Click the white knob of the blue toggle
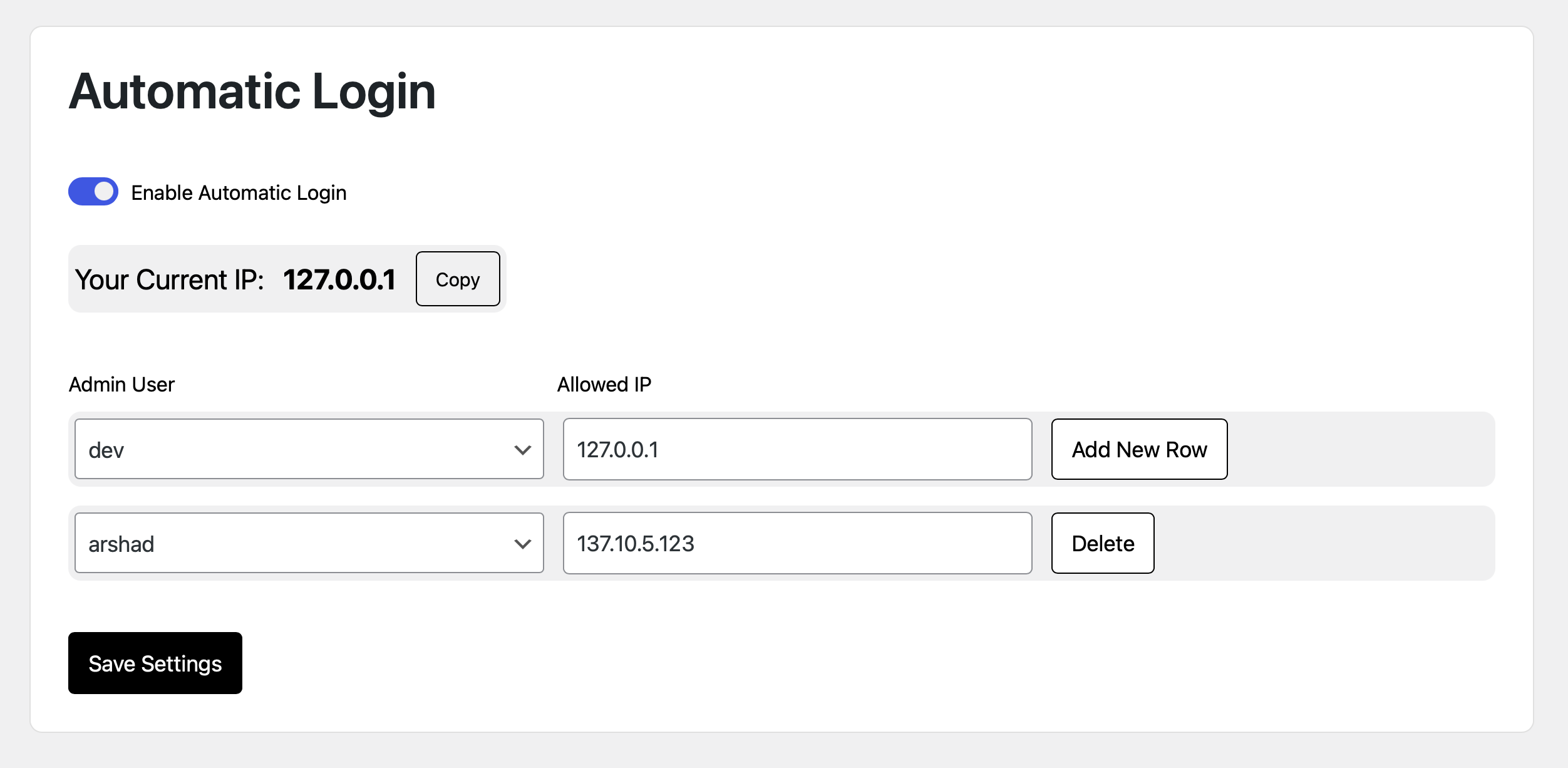The width and height of the screenshot is (1568, 768). [x=105, y=192]
